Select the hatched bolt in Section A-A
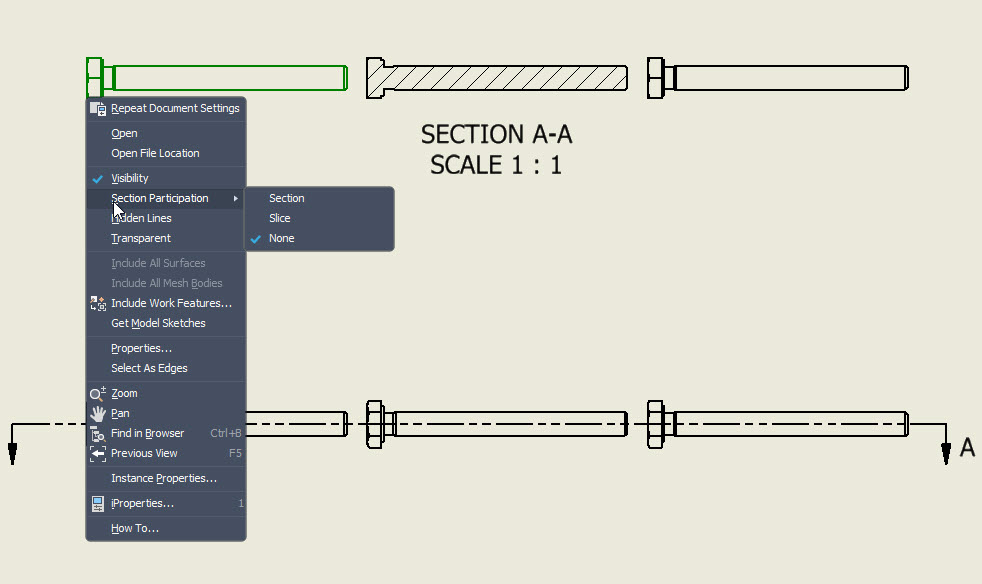 (497, 78)
